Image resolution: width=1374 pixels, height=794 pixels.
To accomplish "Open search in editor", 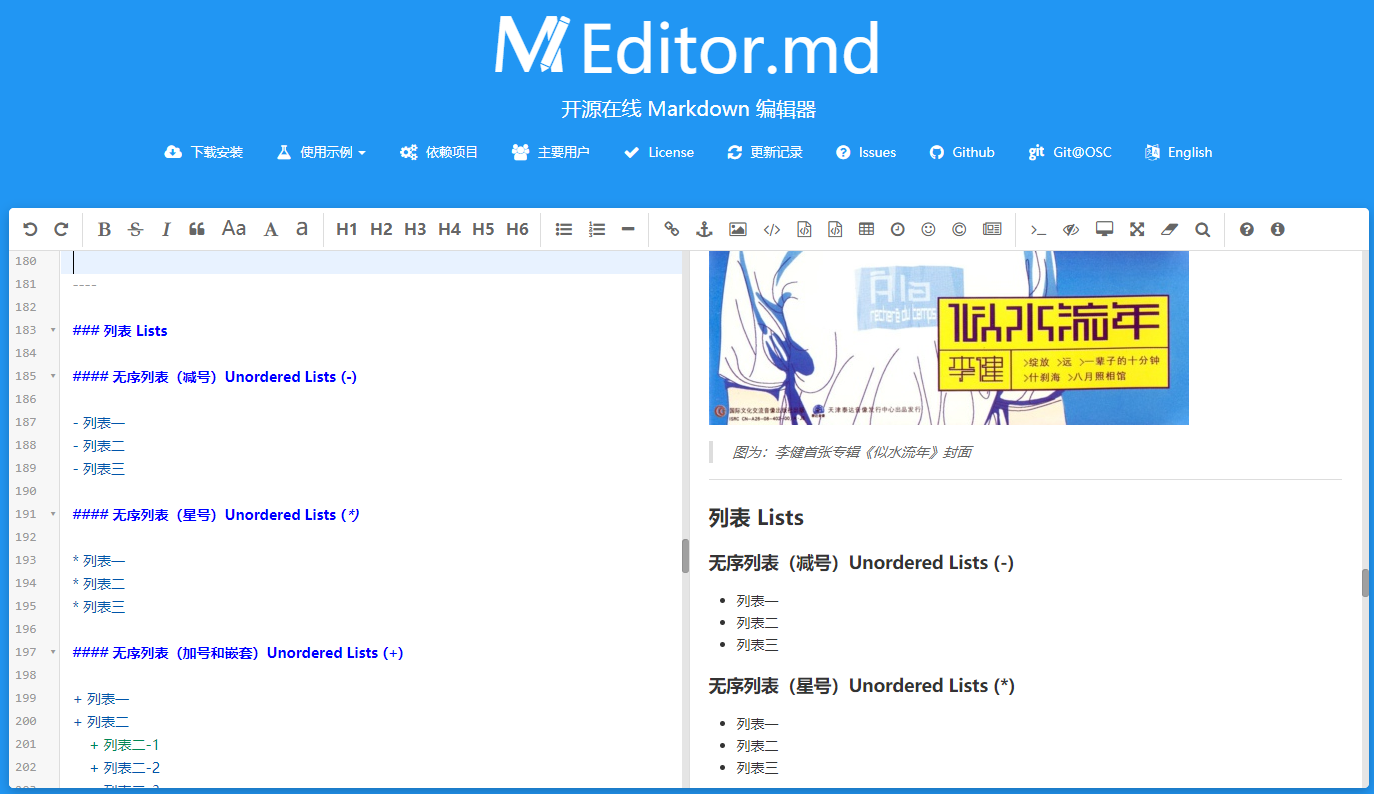I will [1202, 229].
